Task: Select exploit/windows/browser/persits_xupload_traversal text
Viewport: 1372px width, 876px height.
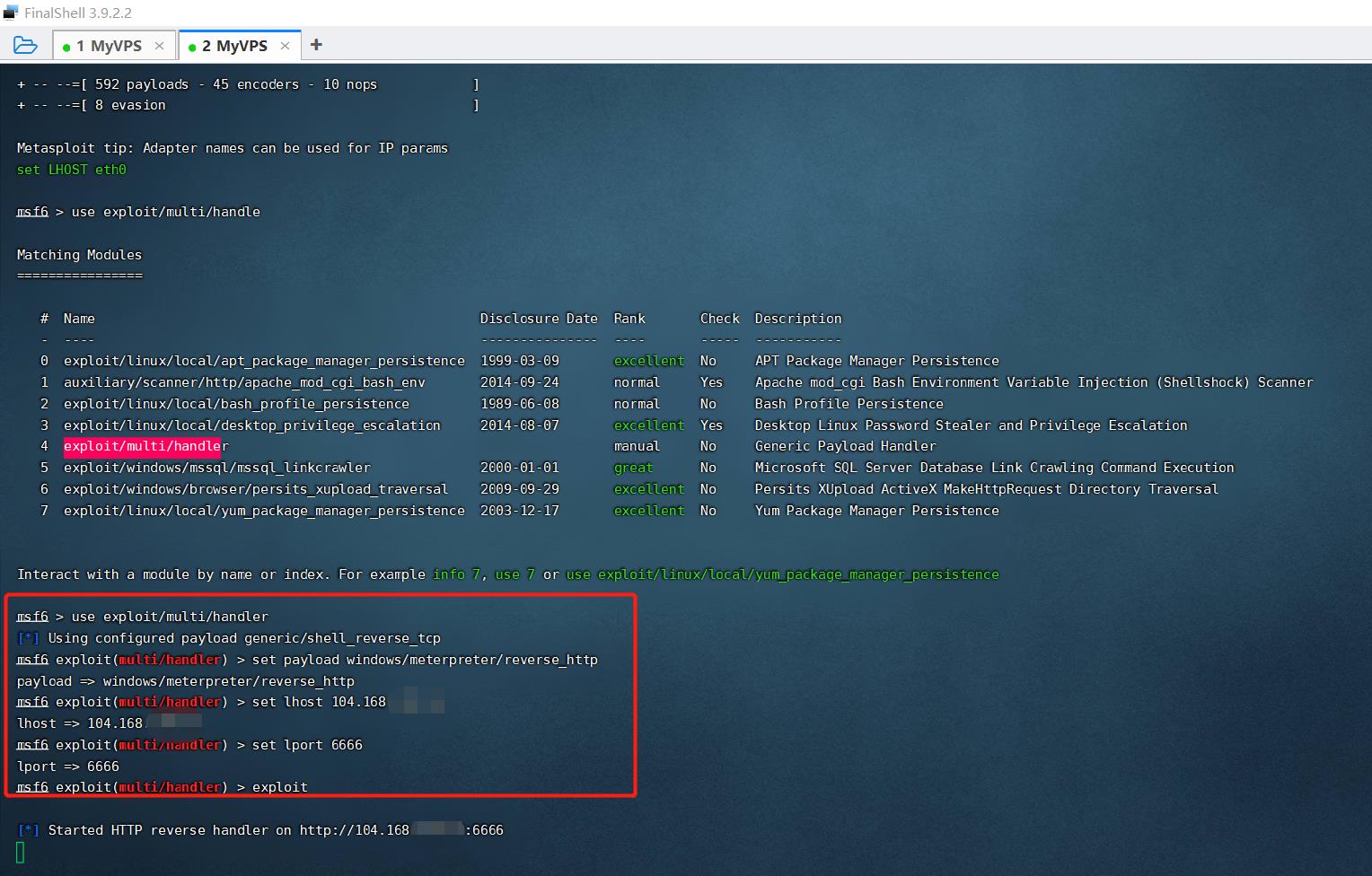Action: [x=255, y=489]
